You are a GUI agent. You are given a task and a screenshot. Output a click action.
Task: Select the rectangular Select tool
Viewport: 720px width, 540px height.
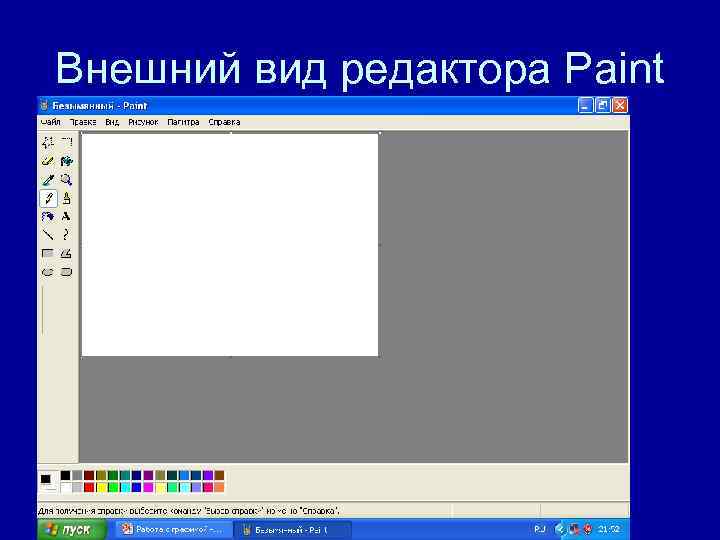coord(67,143)
